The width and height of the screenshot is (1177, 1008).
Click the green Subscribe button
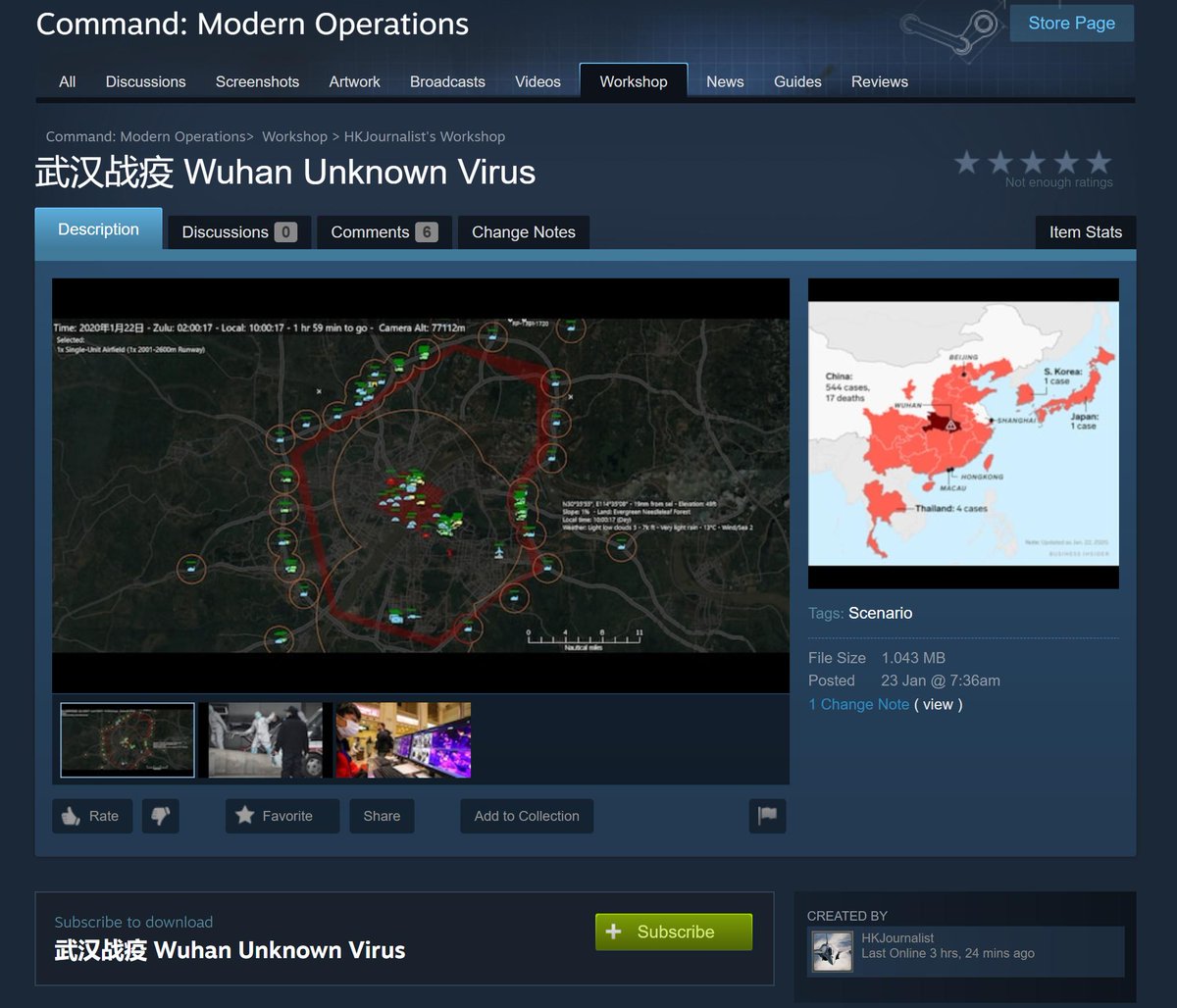pyautogui.click(x=674, y=932)
